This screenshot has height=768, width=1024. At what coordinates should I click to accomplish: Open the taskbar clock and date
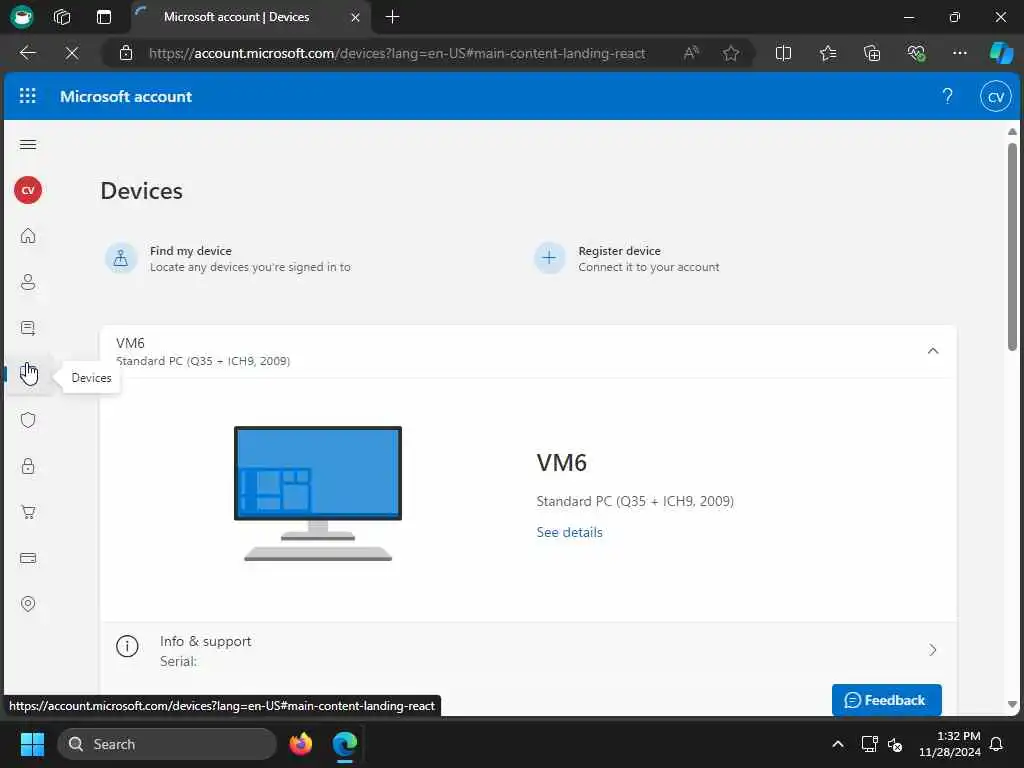(950, 744)
